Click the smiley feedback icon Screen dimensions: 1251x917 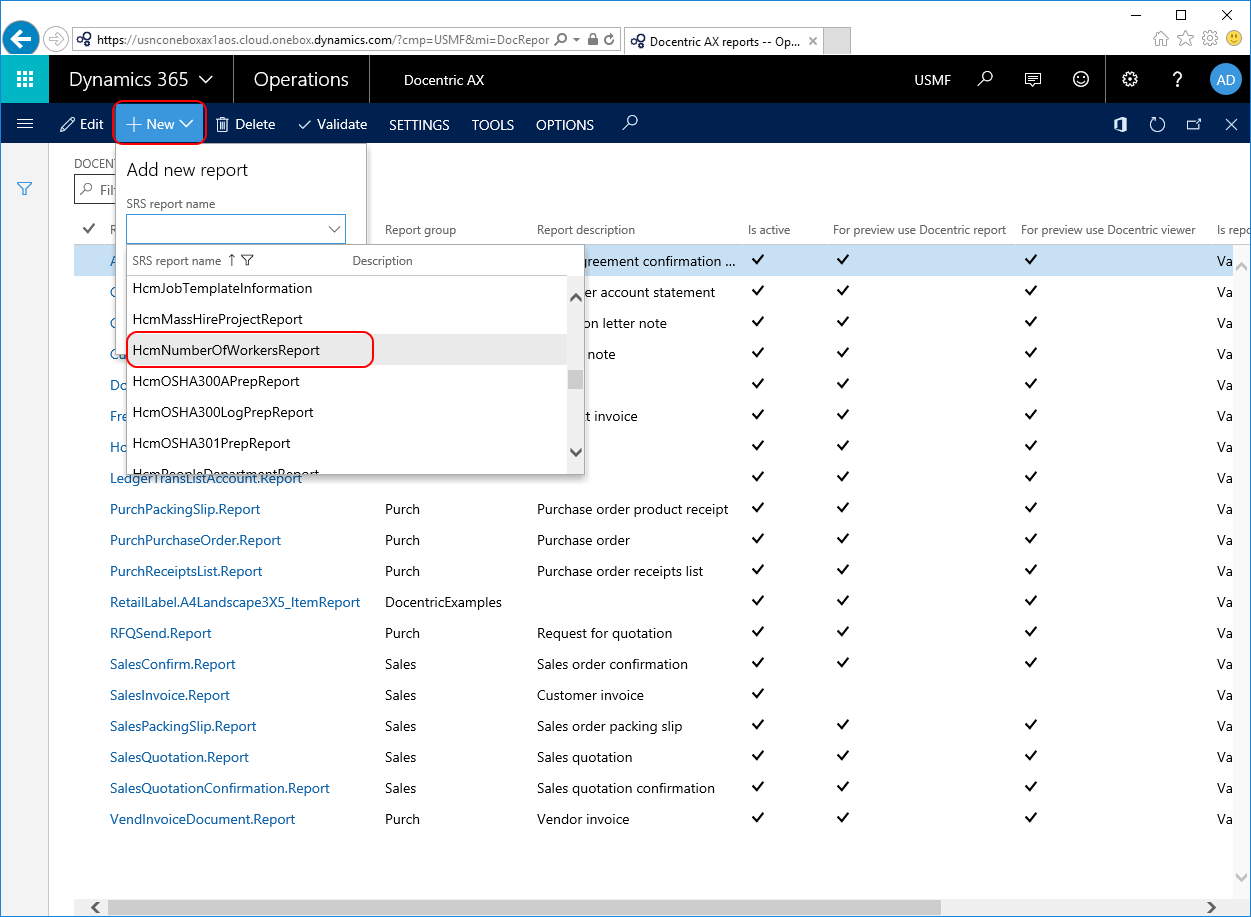[1081, 79]
